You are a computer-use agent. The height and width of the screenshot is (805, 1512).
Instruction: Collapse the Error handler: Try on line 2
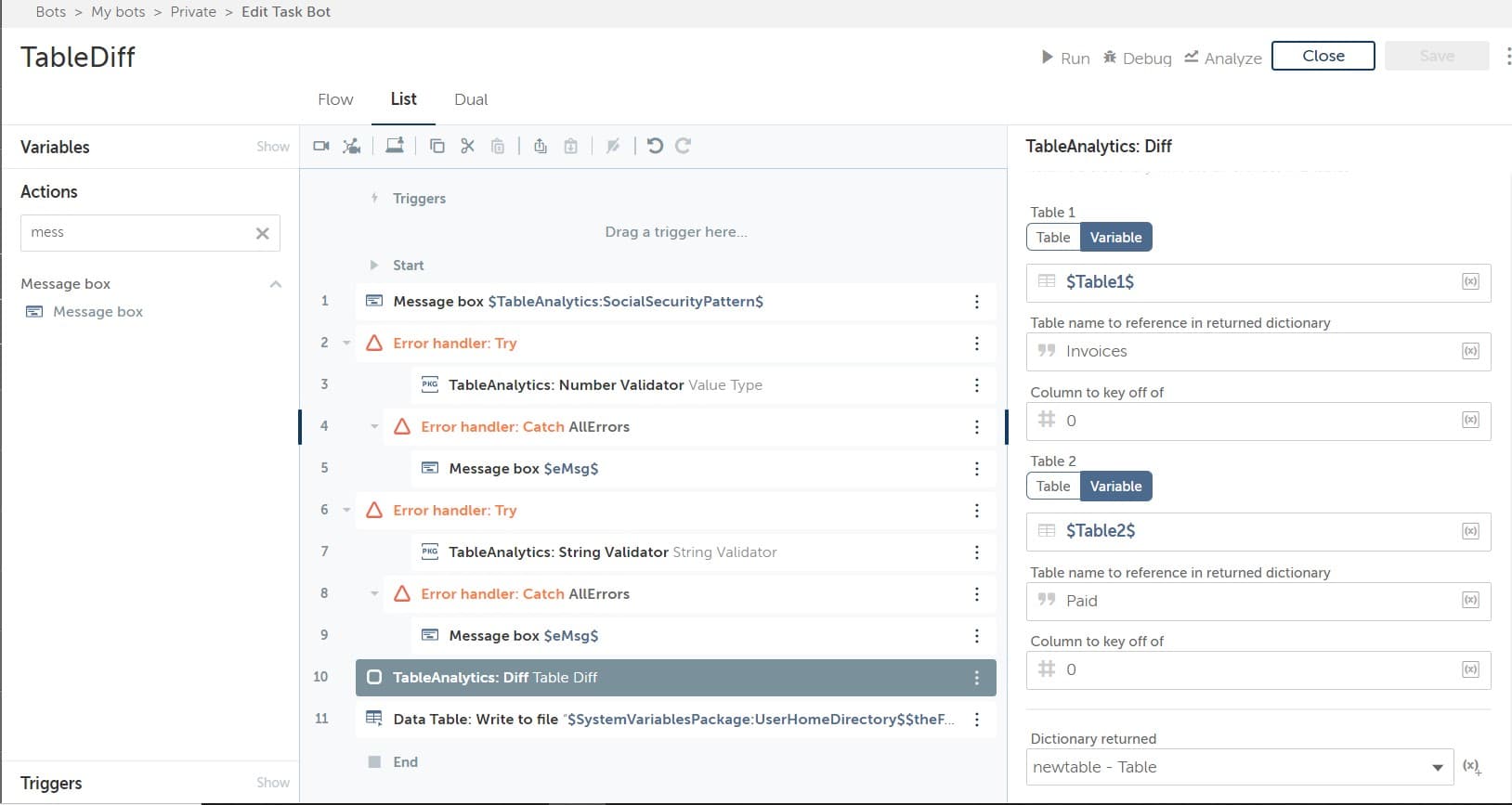pyautogui.click(x=346, y=344)
